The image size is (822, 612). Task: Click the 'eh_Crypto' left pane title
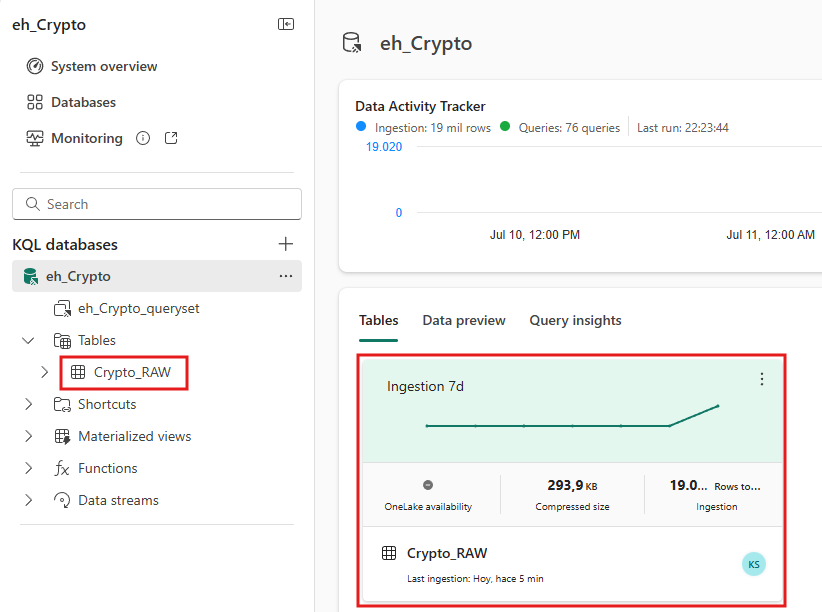[49, 25]
